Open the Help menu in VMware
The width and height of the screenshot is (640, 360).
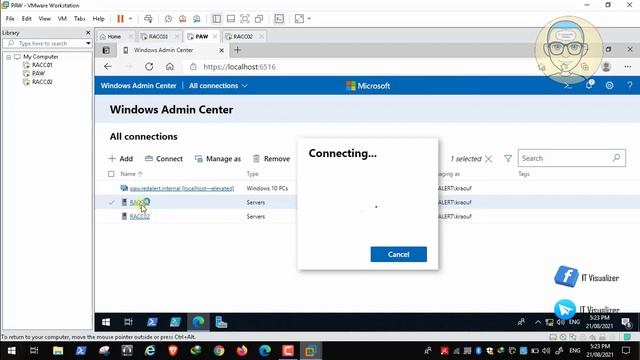click(98, 19)
